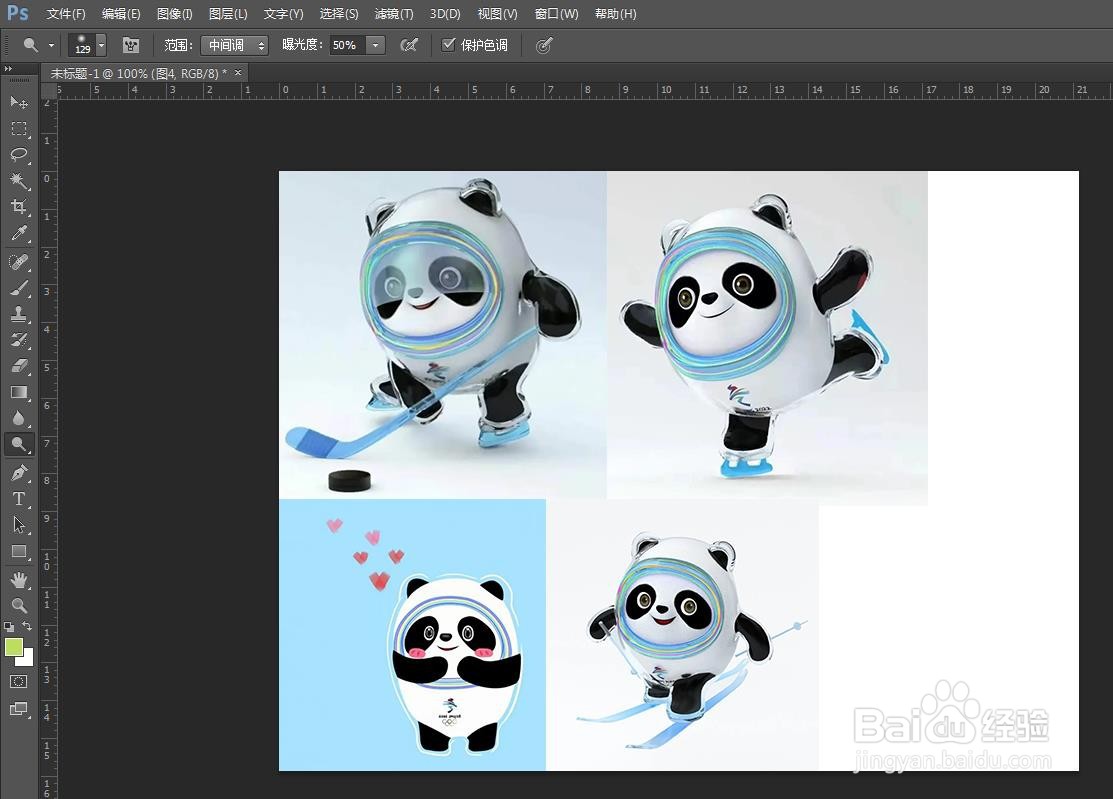The image size is (1113, 799).
Task: Select the Hand tool
Action: coord(19,580)
